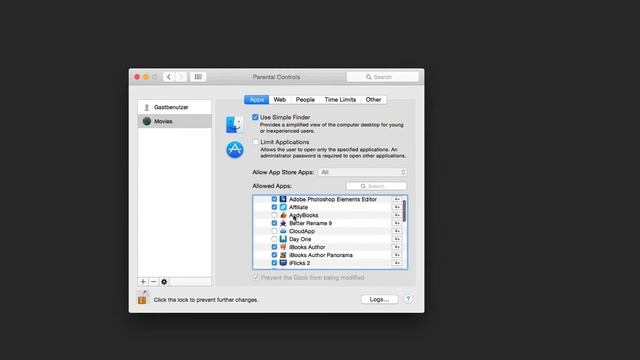
Task: Toggle Prevent the Dock from being modified
Action: coord(256,278)
